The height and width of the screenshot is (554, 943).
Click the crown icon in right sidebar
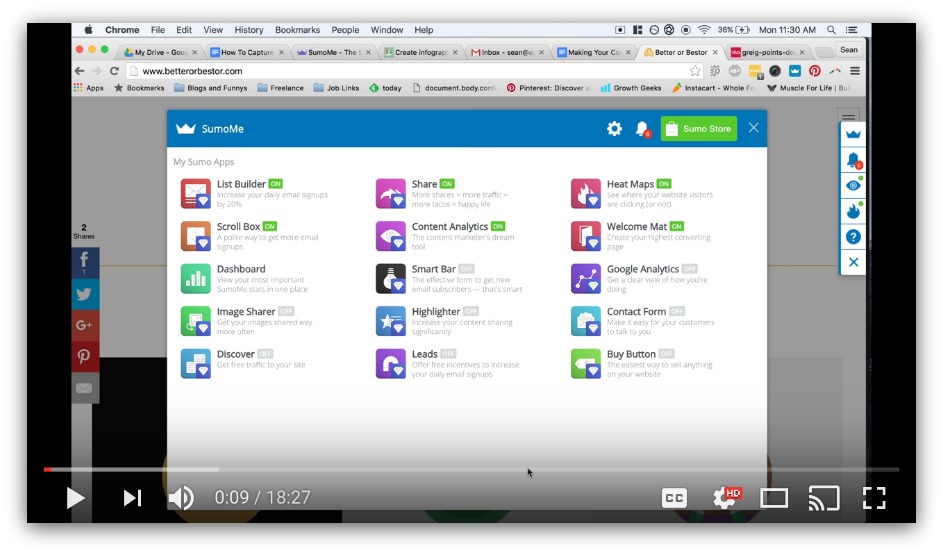point(853,134)
